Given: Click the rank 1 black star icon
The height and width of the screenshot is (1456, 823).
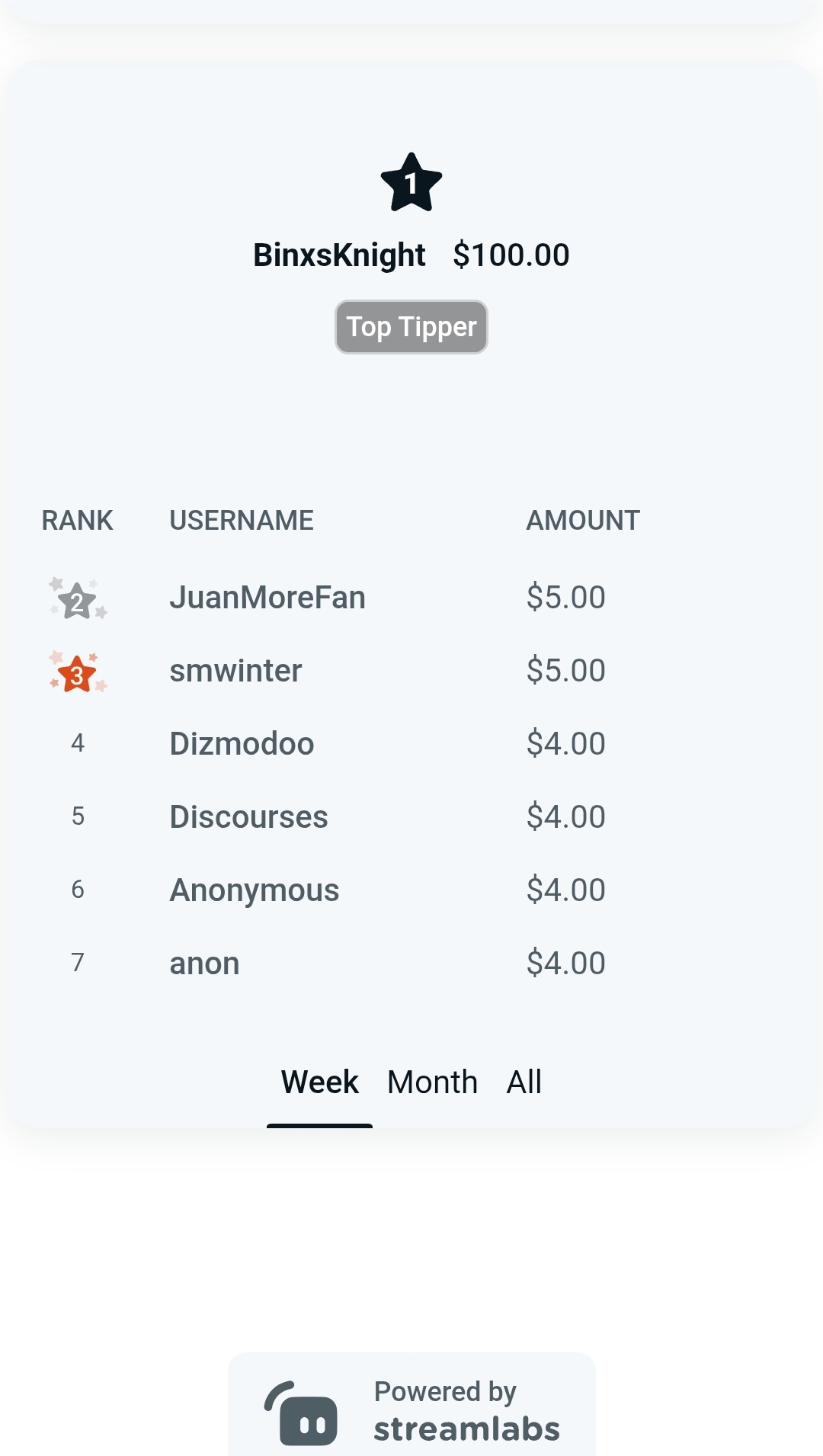Looking at the screenshot, I should point(411,183).
